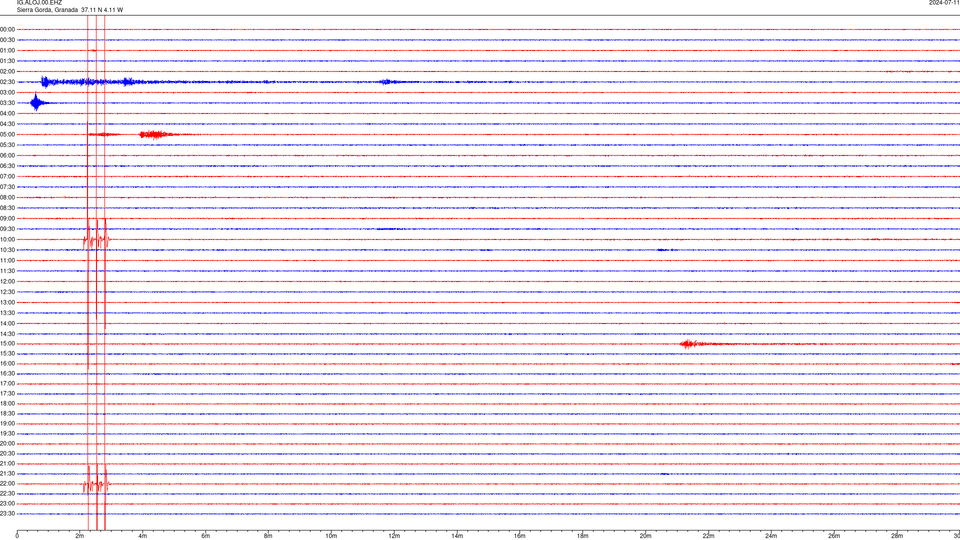Screen dimensions: 960x540
Task: Click the 05:00 time row label
Action: (x=7, y=134)
